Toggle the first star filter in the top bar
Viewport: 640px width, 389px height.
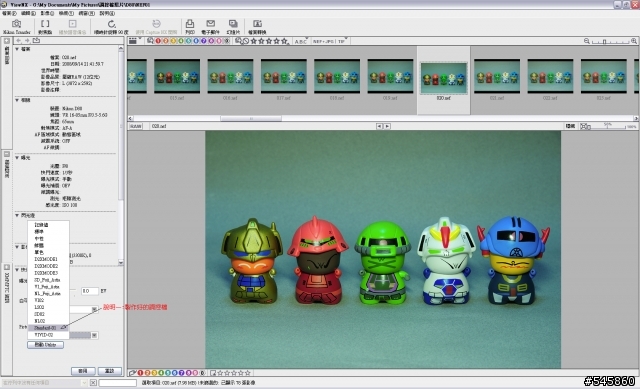click(253, 41)
